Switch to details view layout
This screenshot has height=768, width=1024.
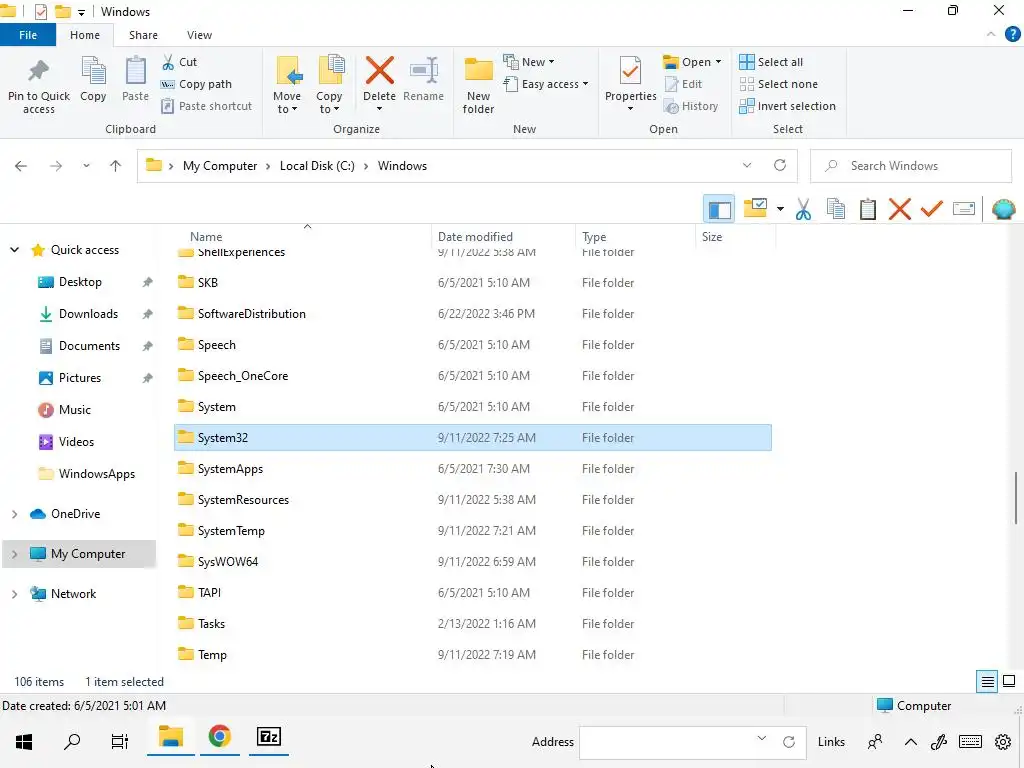point(987,682)
